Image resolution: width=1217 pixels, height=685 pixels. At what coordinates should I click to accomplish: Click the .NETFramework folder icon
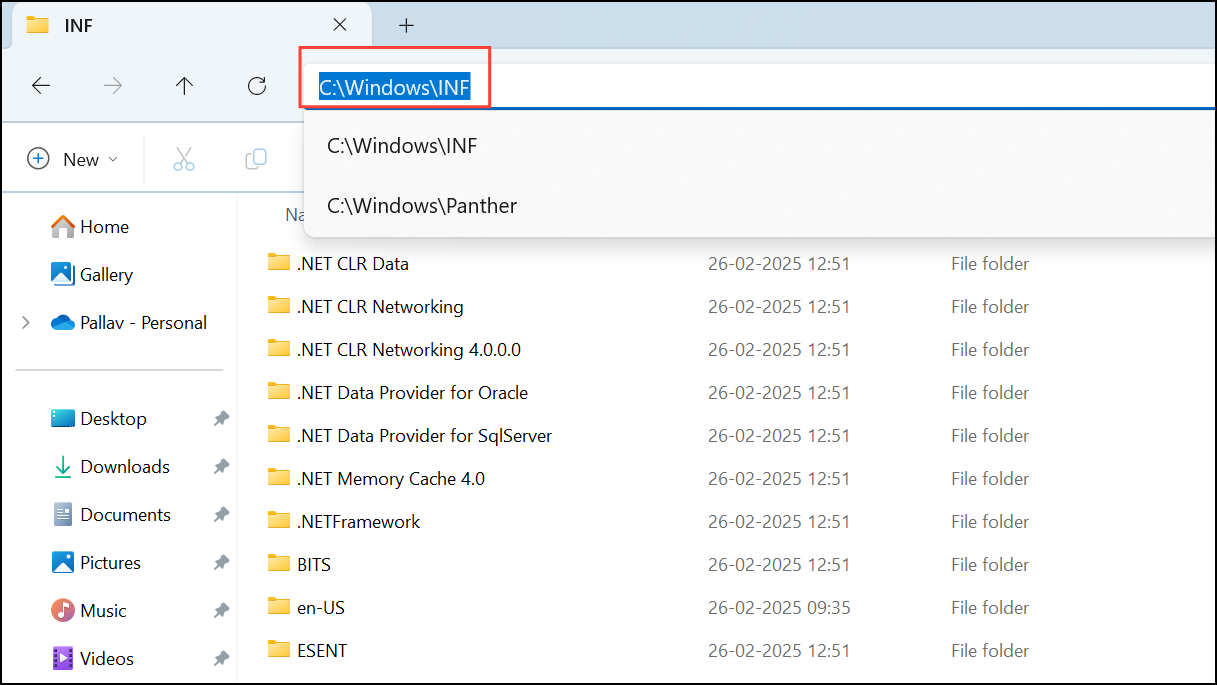click(x=278, y=521)
